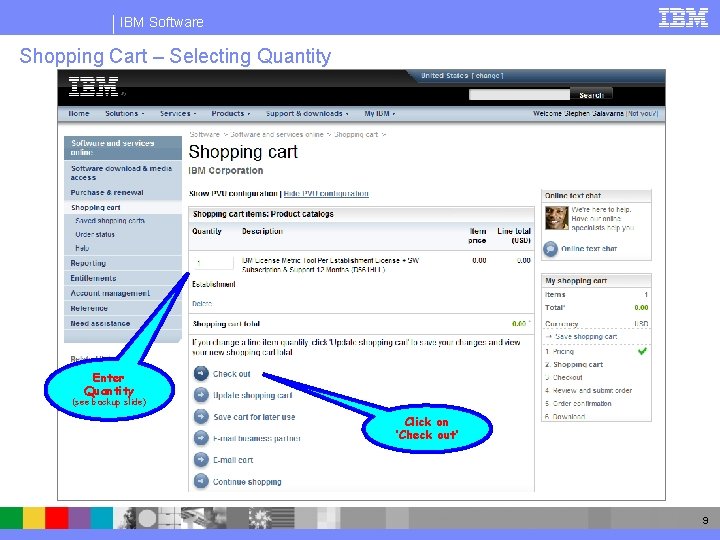Click the Software breadcrumb link
The image size is (720, 540).
(204, 135)
